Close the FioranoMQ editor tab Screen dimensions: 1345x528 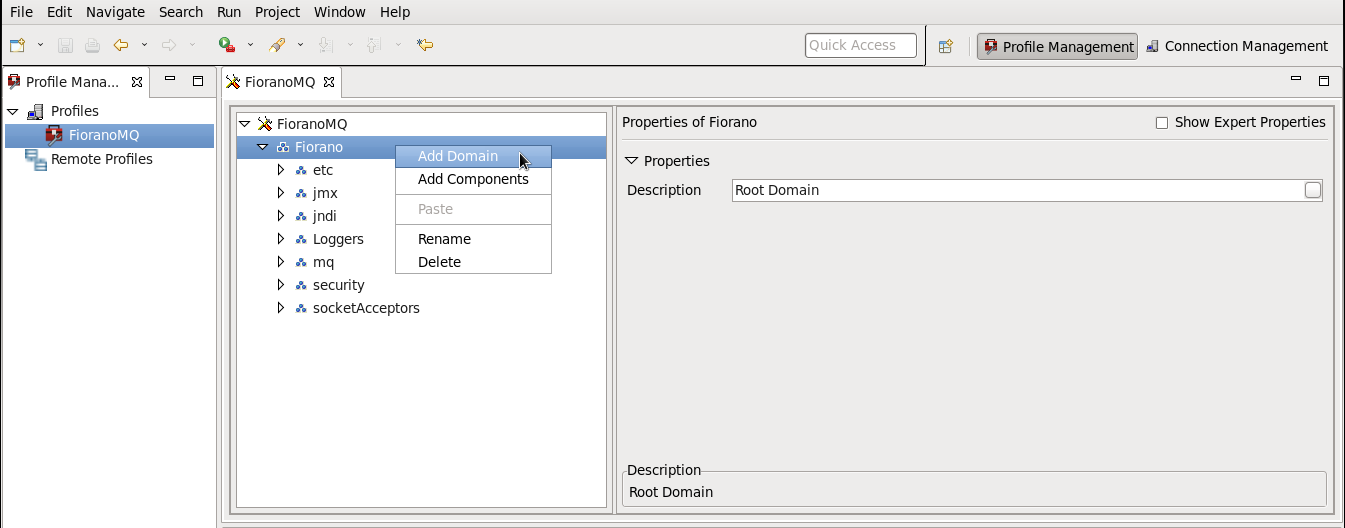[328, 82]
